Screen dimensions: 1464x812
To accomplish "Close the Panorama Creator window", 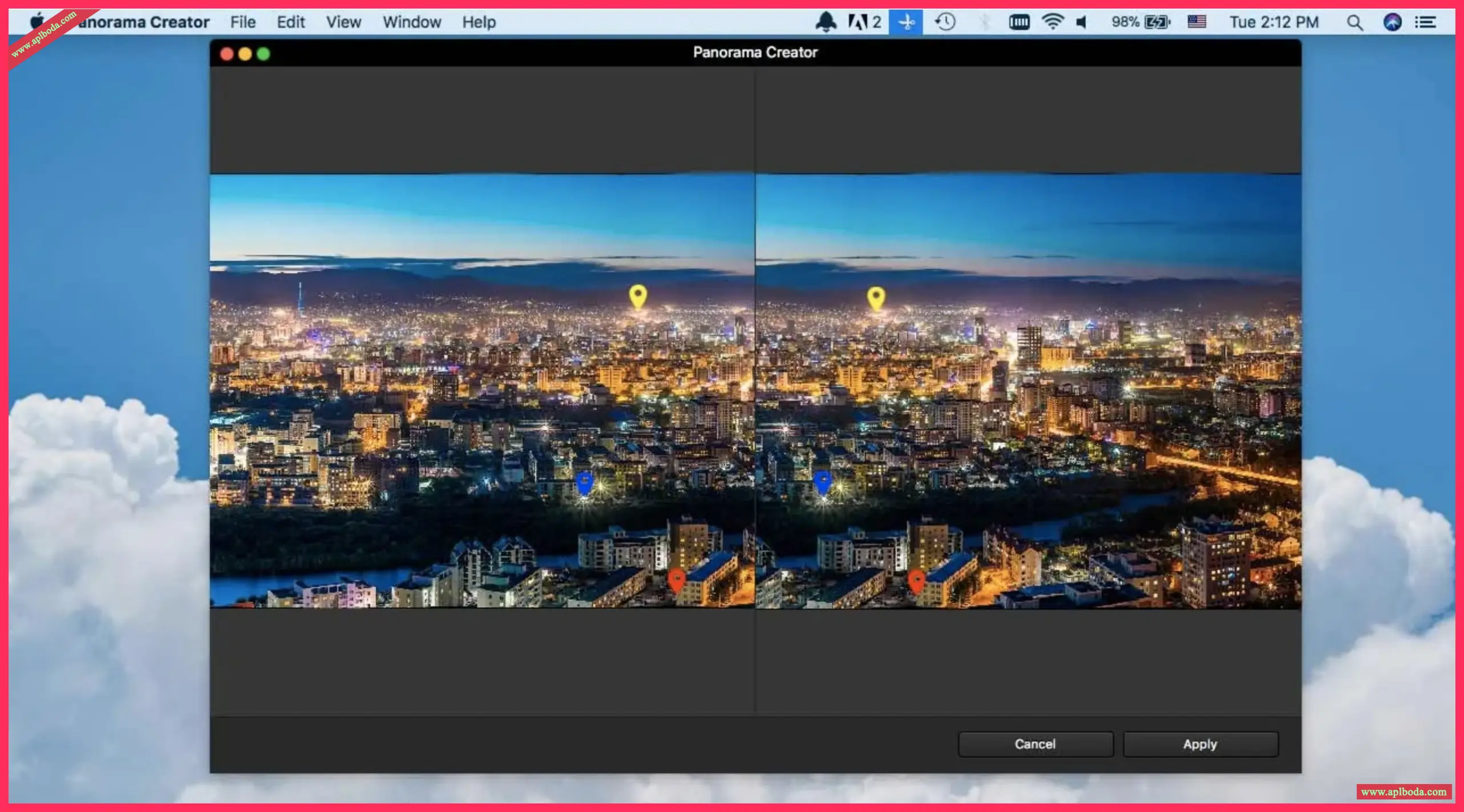I will point(227,54).
